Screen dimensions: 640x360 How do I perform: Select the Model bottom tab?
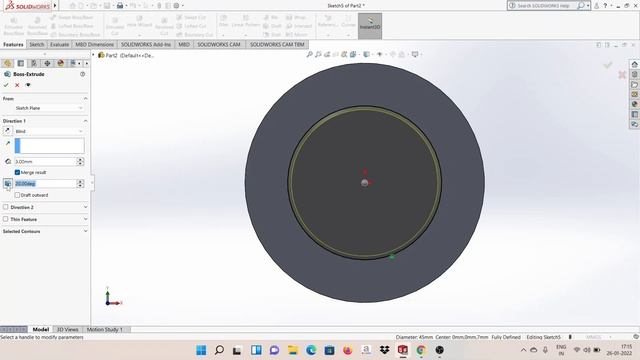[x=40, y=329]
